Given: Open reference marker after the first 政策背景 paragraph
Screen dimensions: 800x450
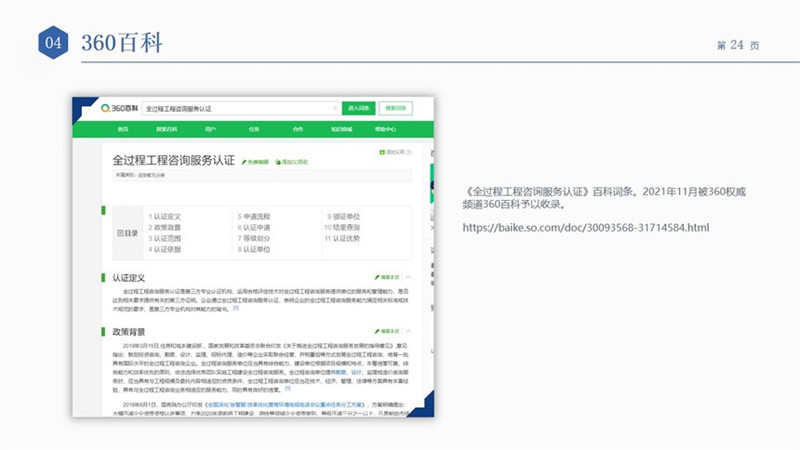Looking at the screenshot, I should 288,389.
